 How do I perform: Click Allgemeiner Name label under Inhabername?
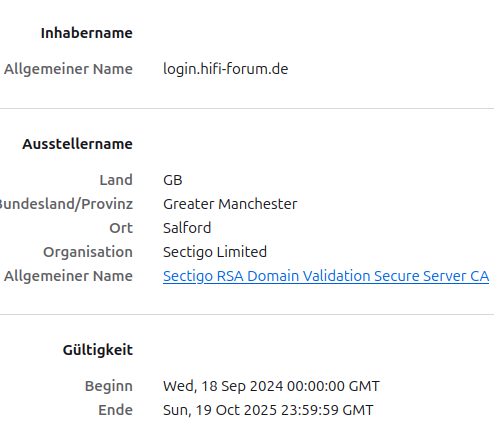click(68, 69)
